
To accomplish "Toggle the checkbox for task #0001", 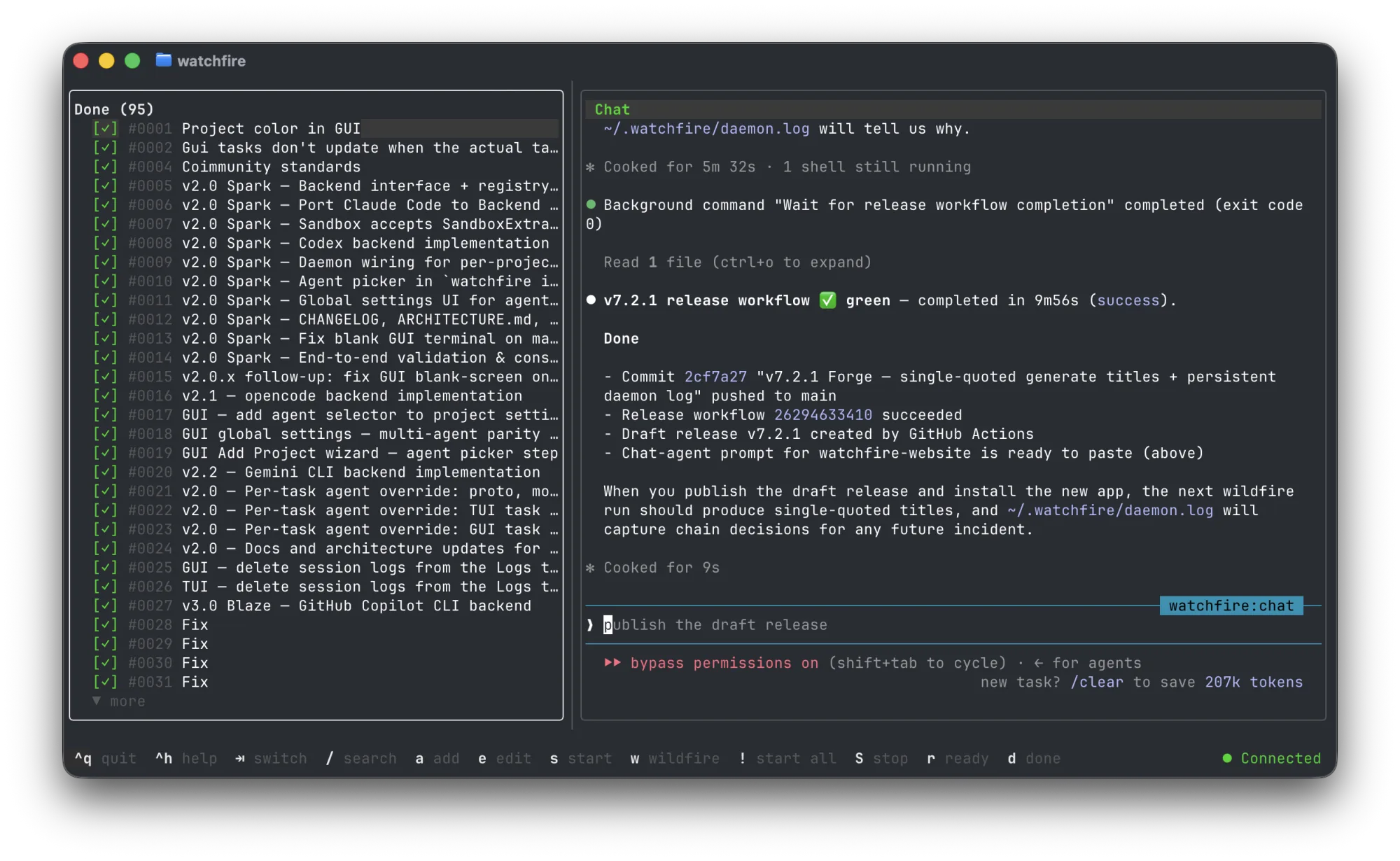I will (x=105, y=128).
